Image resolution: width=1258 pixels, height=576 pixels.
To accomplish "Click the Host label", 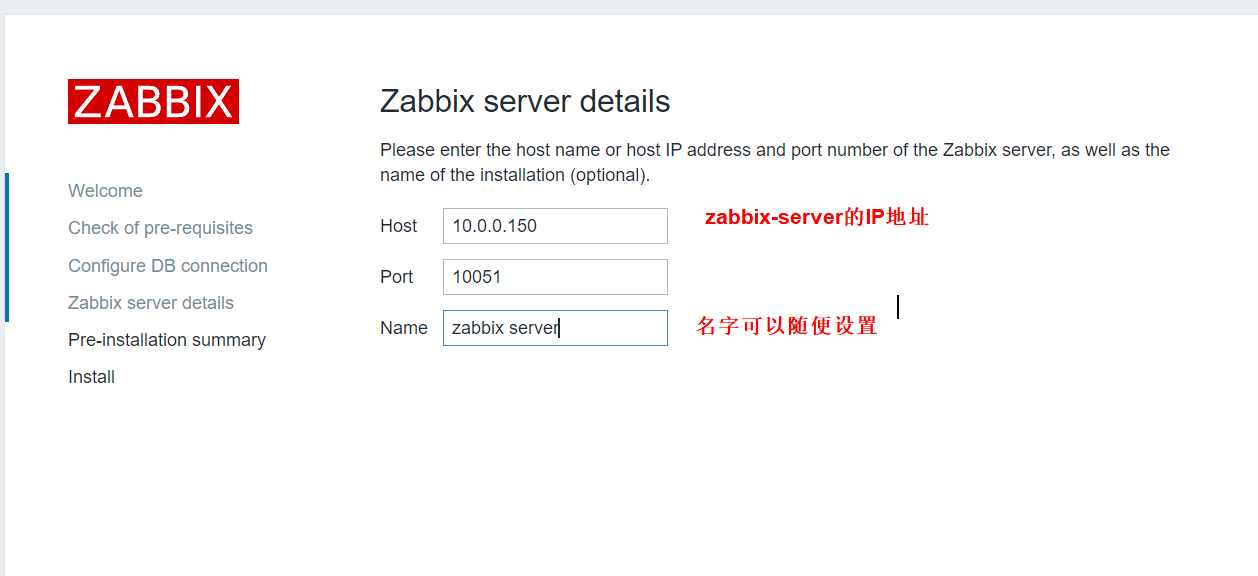I will [x=398, y=226].
